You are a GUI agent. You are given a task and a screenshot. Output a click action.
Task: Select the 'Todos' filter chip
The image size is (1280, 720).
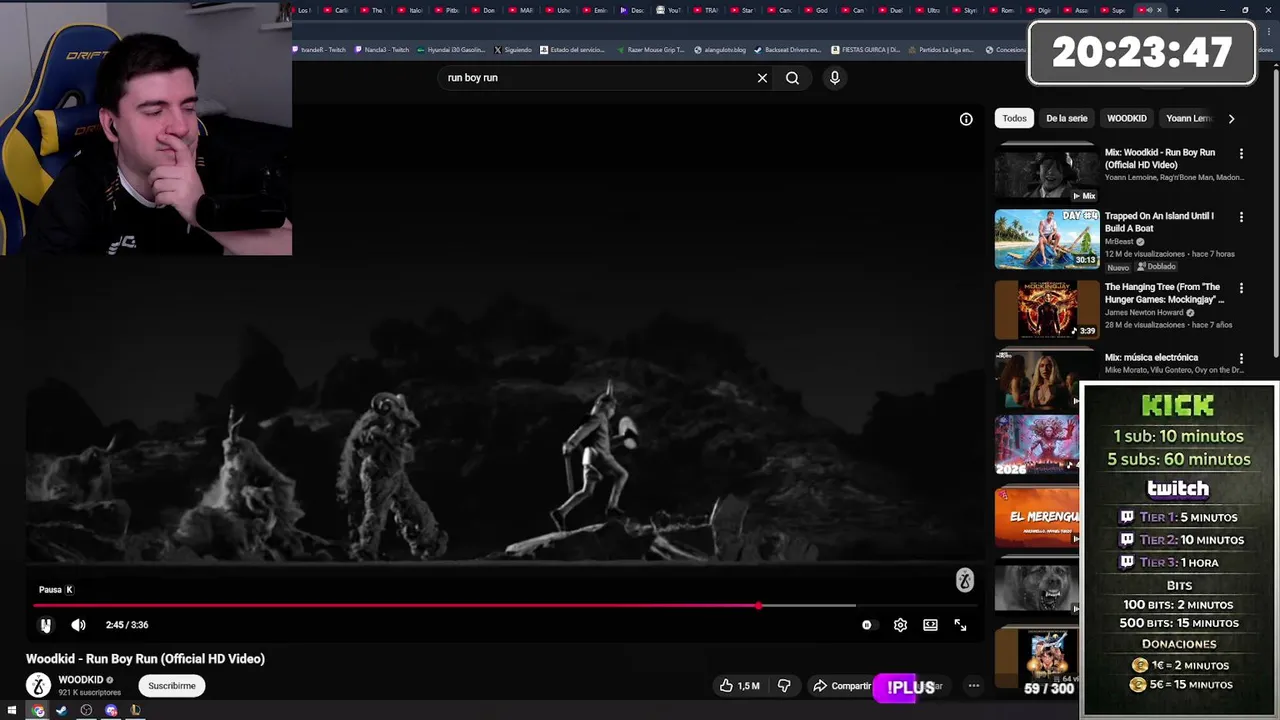[x=1014, y=118]
